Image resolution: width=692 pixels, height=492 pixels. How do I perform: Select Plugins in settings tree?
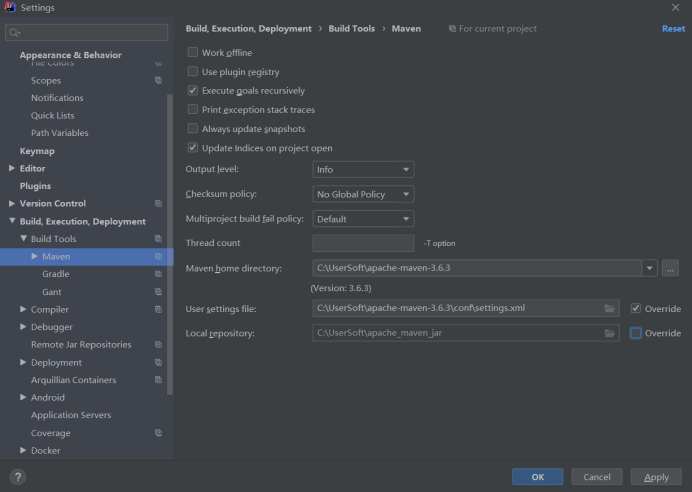[35, 186]
